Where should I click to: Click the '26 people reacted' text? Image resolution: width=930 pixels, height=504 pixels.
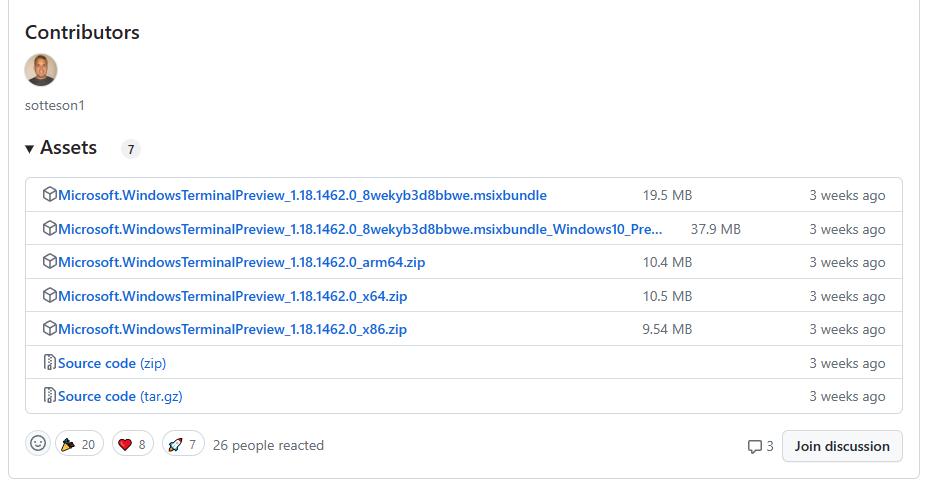click(268, 445)
